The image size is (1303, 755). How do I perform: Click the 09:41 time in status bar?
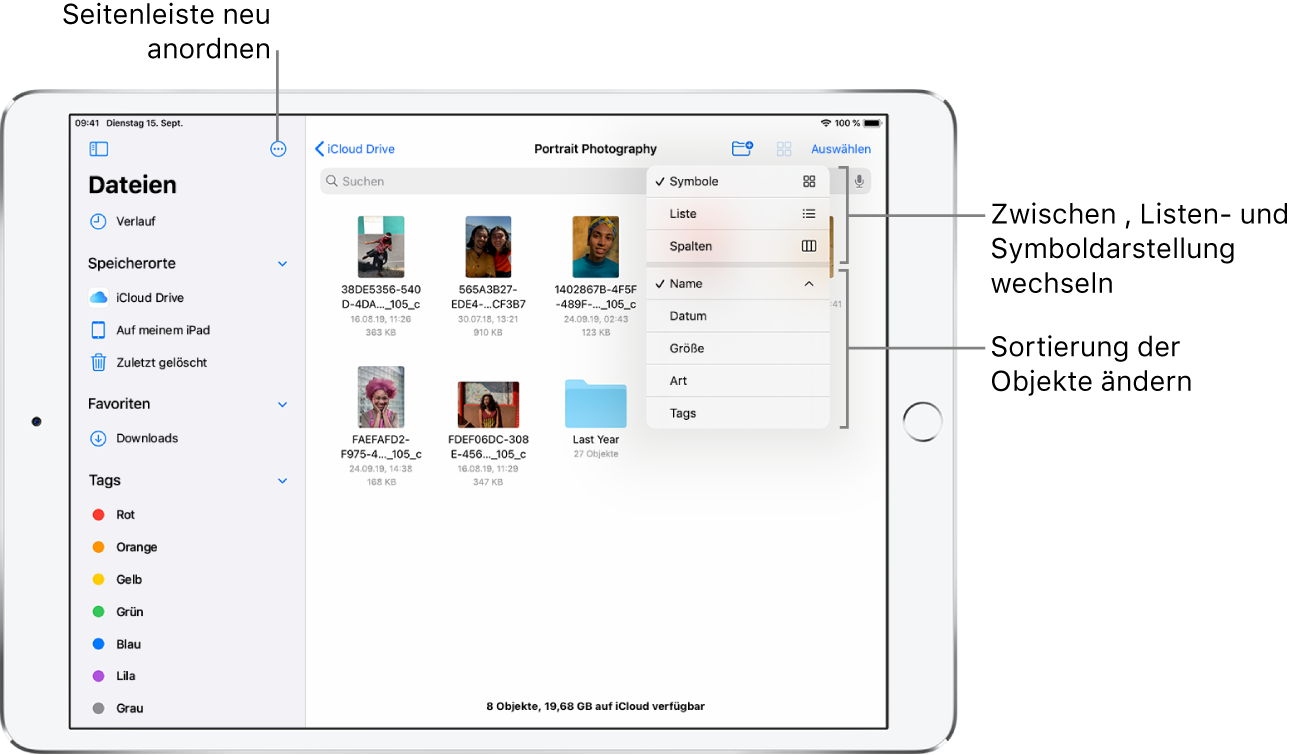pyautogui.click(x=87, y=123)
